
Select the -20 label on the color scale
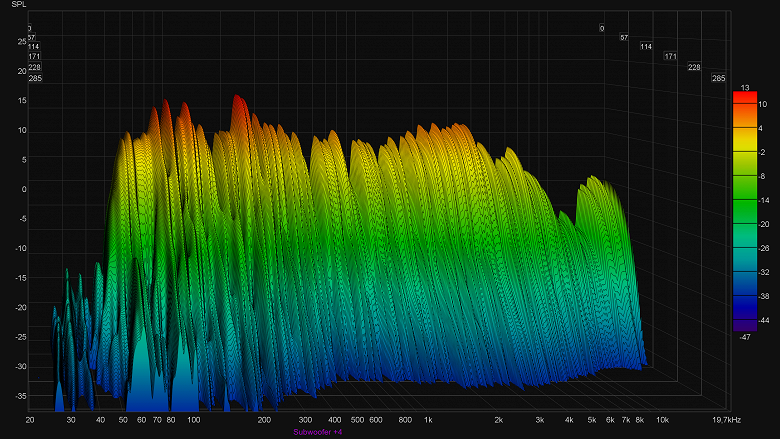764,224
